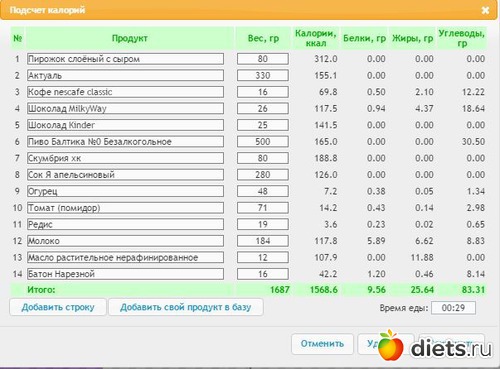The image size is (500, 369).
Task: Click Добавить строку button
Action: click(x=58, y=307)
